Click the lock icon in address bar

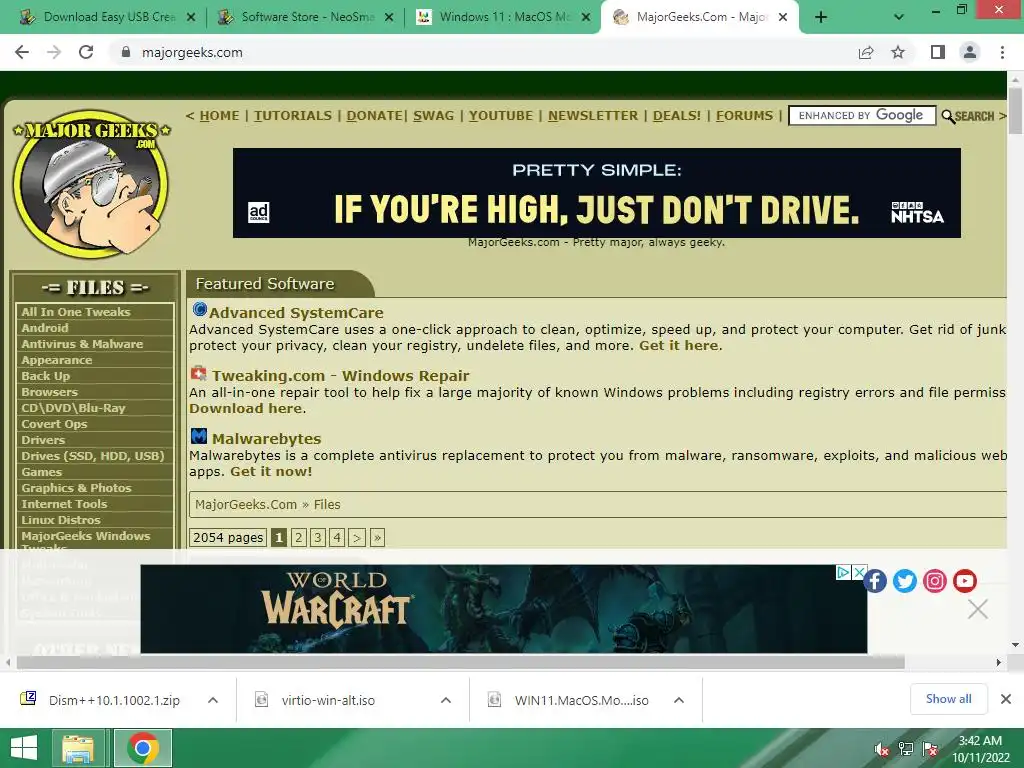126,52
